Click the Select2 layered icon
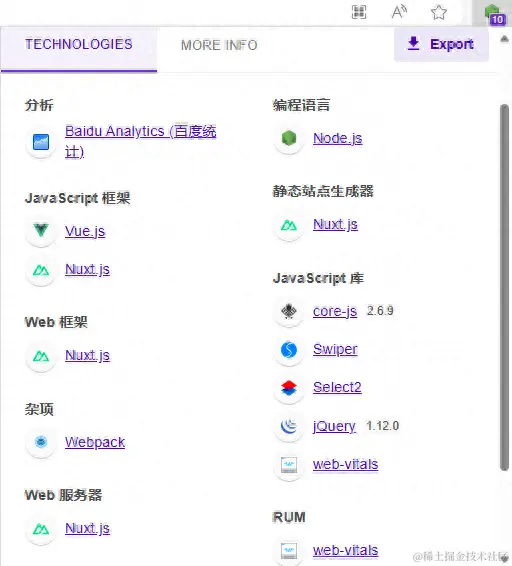 coord(289,388)
